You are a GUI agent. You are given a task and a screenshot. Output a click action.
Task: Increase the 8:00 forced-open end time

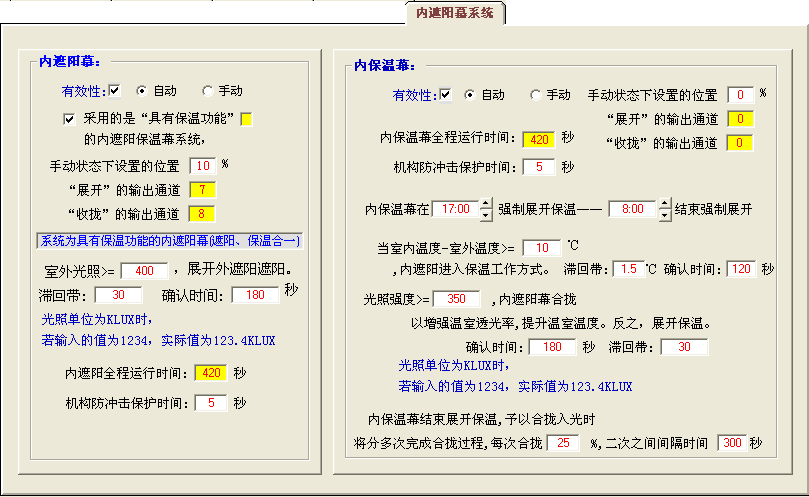coord(663,206)
